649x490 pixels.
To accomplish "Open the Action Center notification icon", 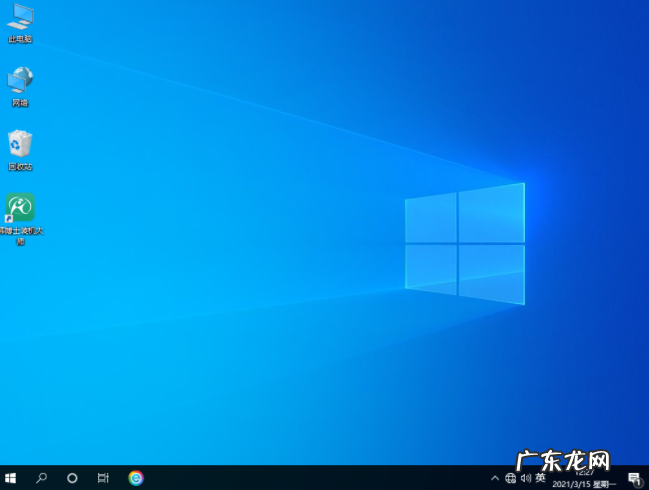I will coord(634,478).
